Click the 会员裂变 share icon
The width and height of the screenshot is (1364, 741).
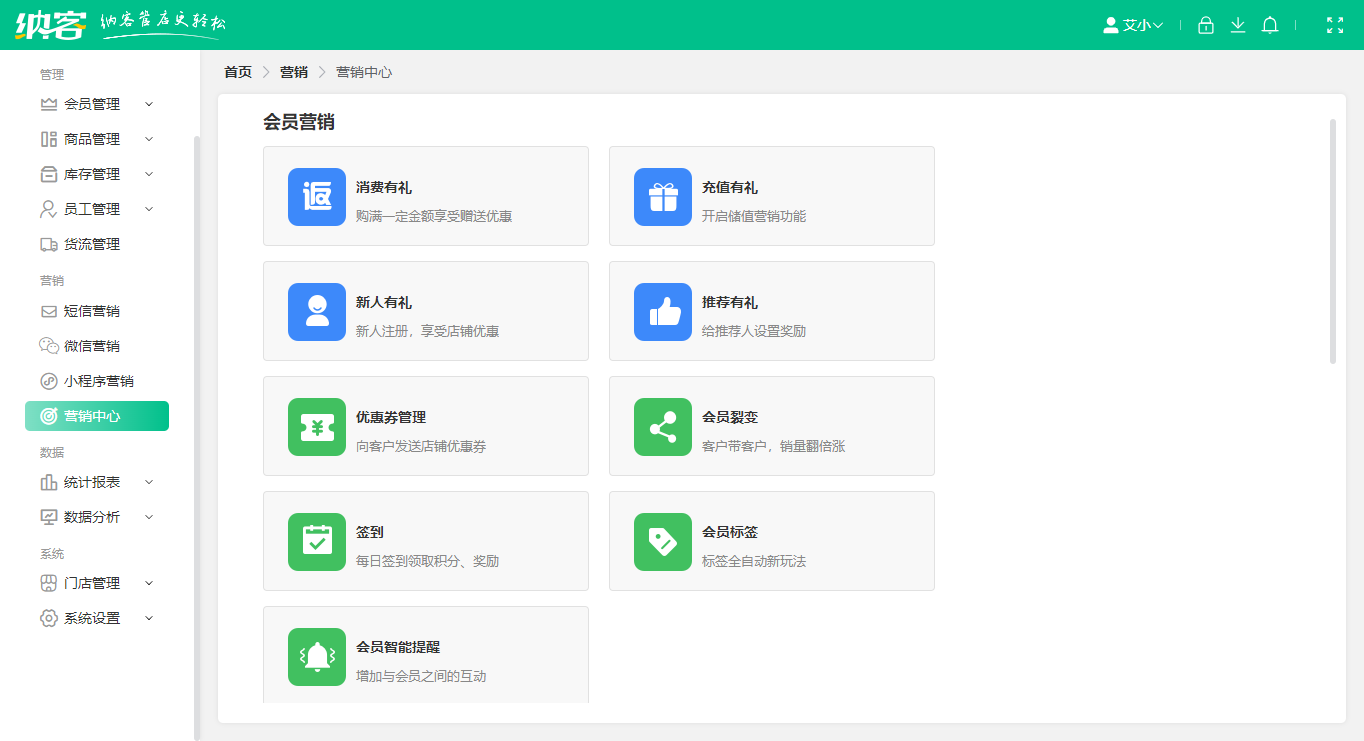coord(662,426)
